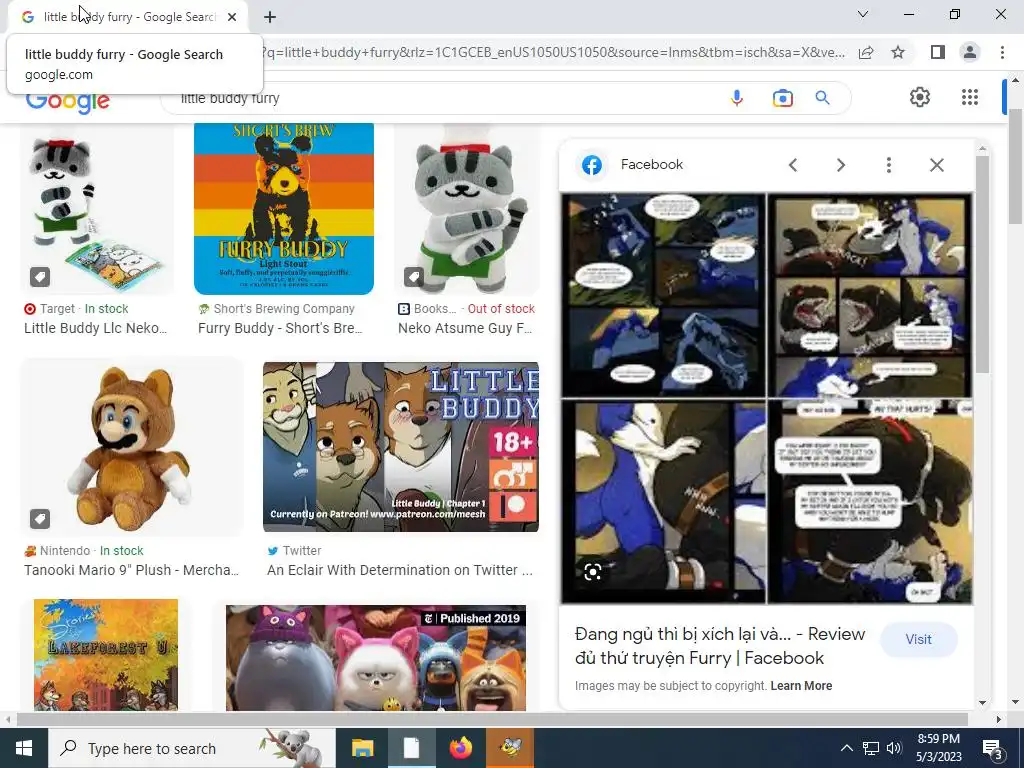Open Chrome profile avatar
Screen dimensions: 1024x768
pos(970,52)
